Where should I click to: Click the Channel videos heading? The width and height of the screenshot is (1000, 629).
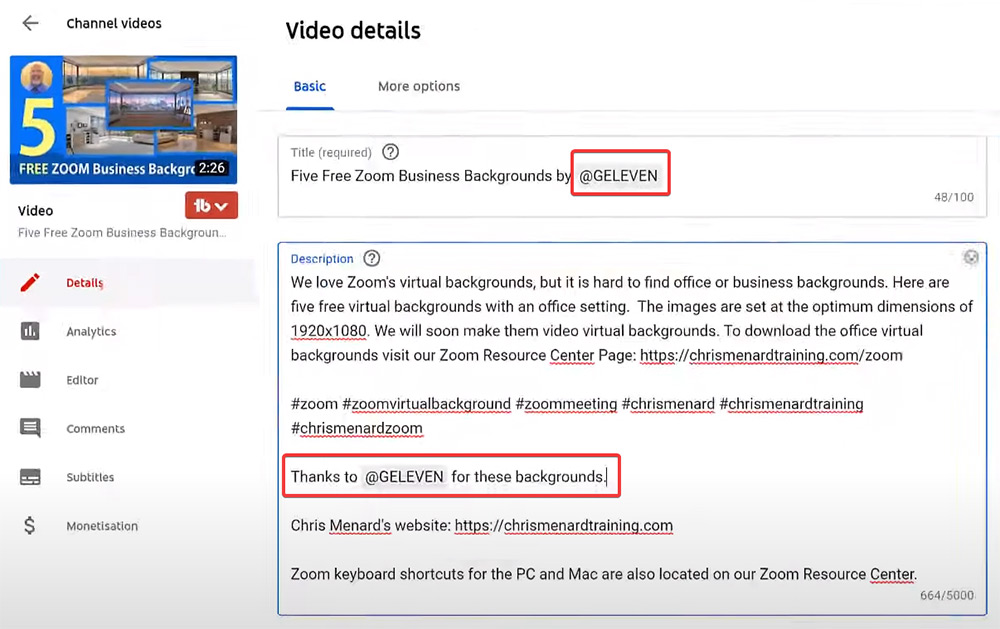[114, 23]
